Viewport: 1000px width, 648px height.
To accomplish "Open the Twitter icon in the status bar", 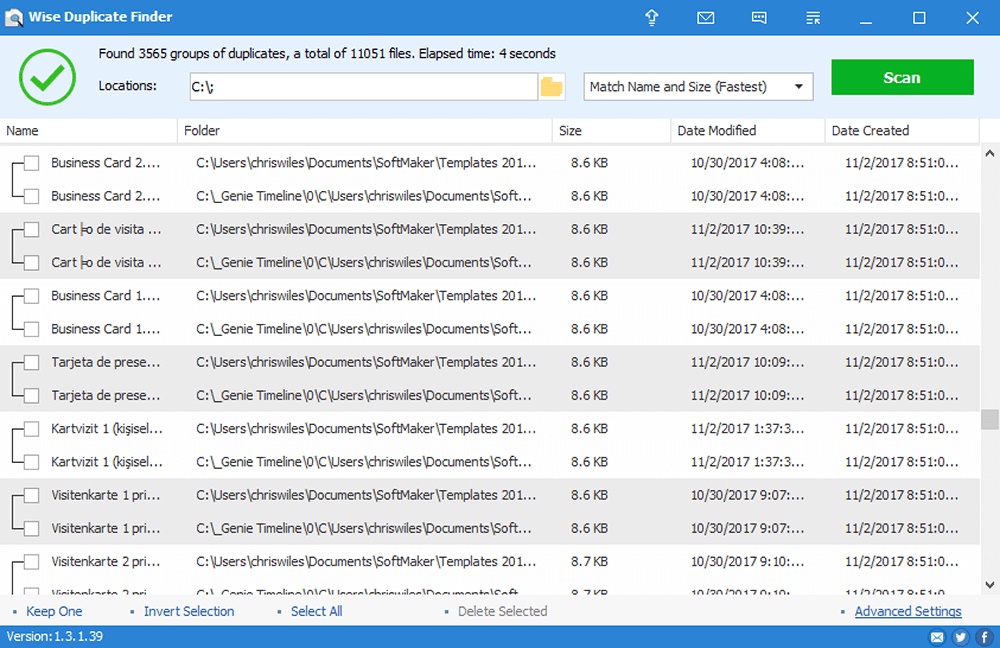I will click(960, 637).
